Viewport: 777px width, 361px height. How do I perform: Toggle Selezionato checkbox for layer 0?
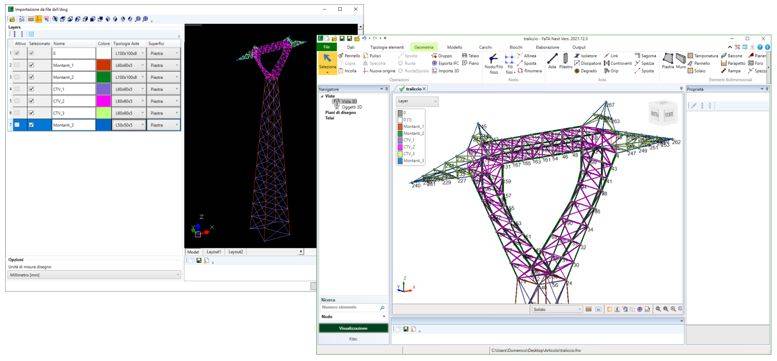pyautogui.click(x=32, y=53)
